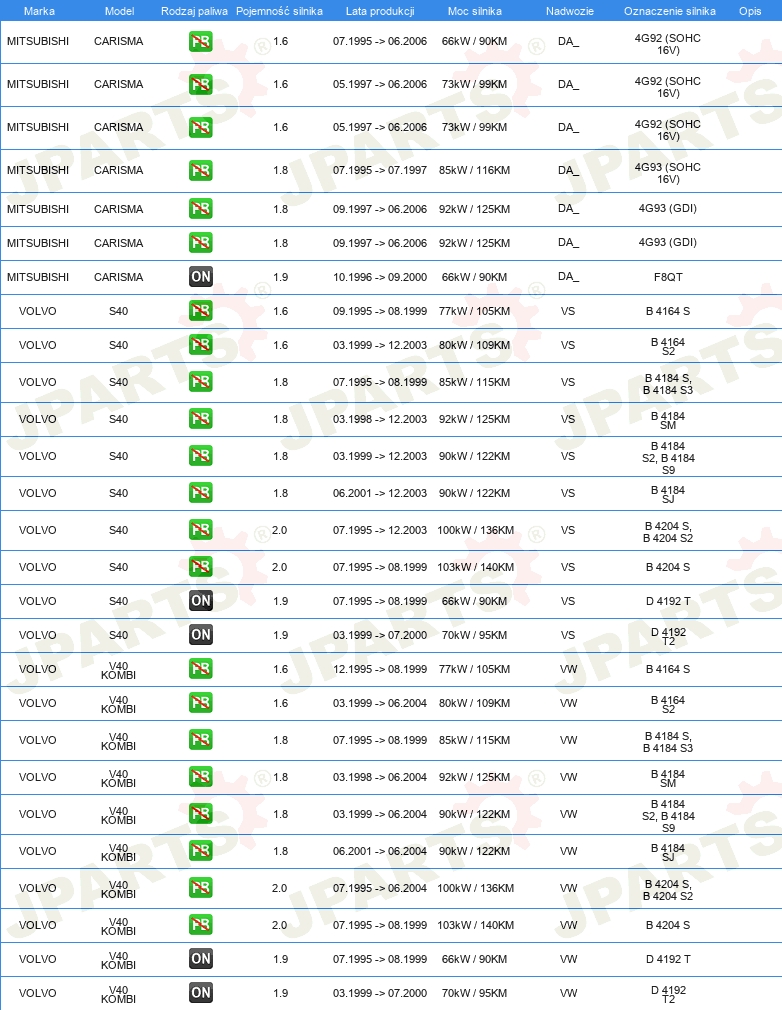Click D 4192 T2 code in V40 KOMBI row
782x1010 pixels.
[x=668, y=995]
